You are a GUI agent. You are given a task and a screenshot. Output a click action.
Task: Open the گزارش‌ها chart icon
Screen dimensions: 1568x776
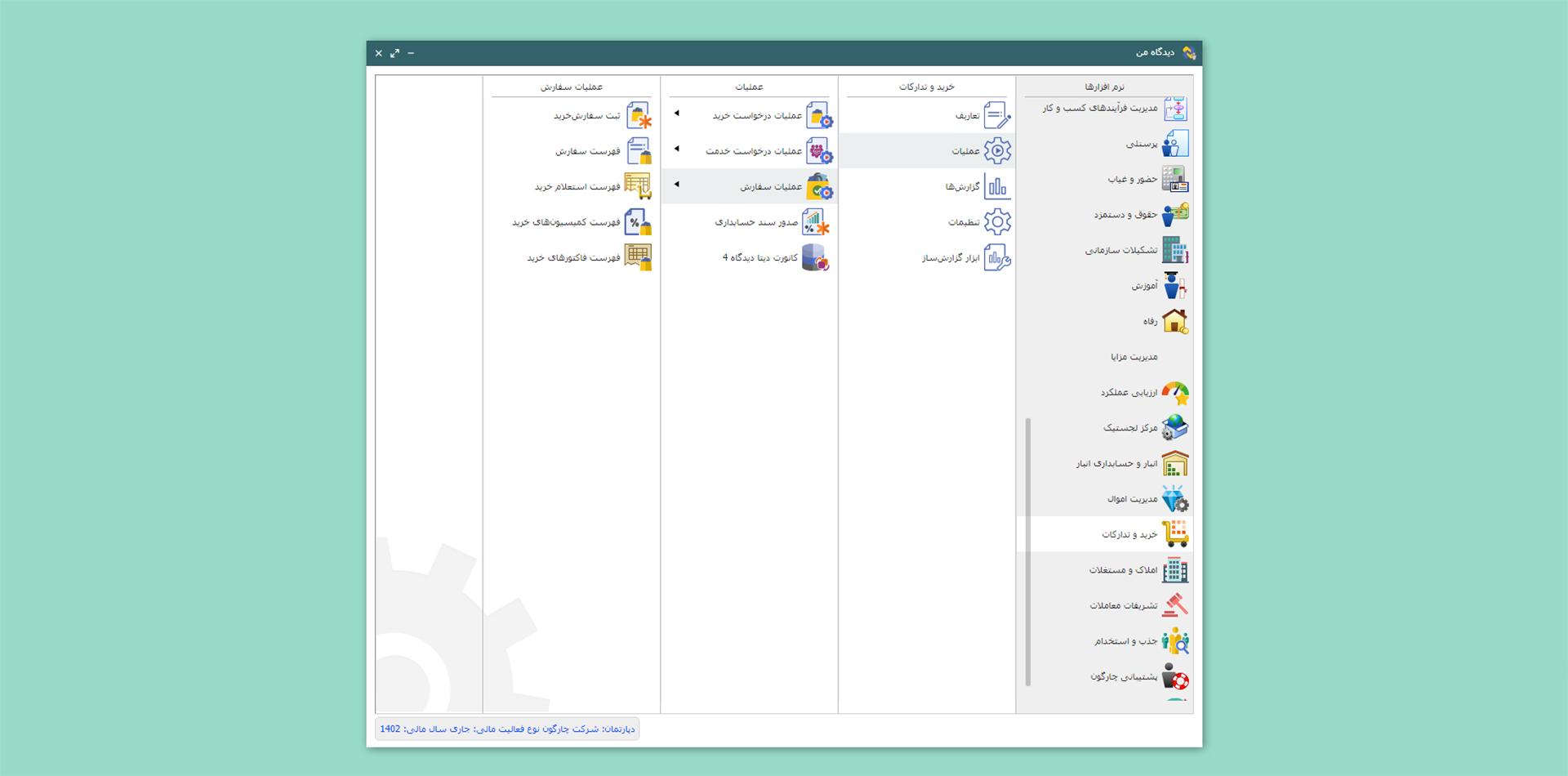pyautogui.click(x=996, y=187)
